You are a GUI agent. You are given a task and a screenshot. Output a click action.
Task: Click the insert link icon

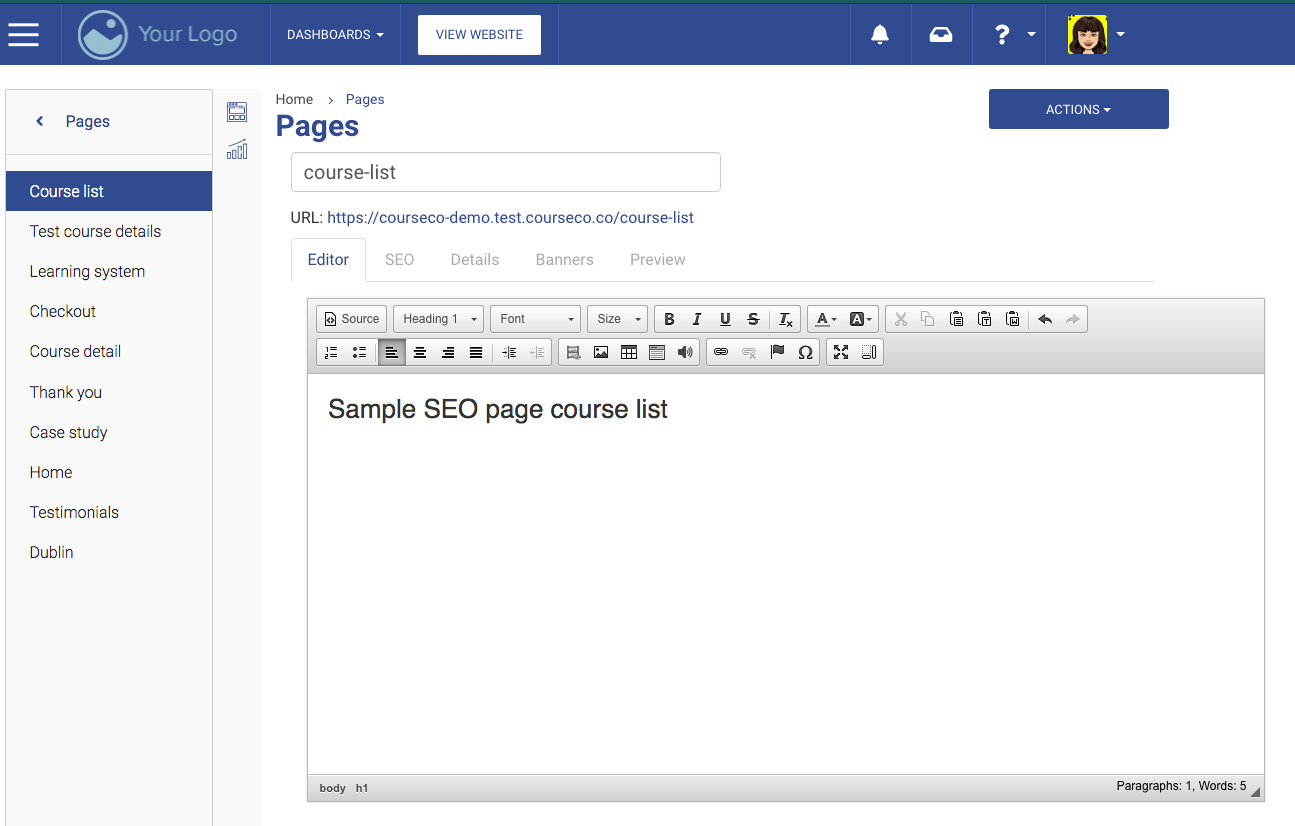tap(721, 352)
